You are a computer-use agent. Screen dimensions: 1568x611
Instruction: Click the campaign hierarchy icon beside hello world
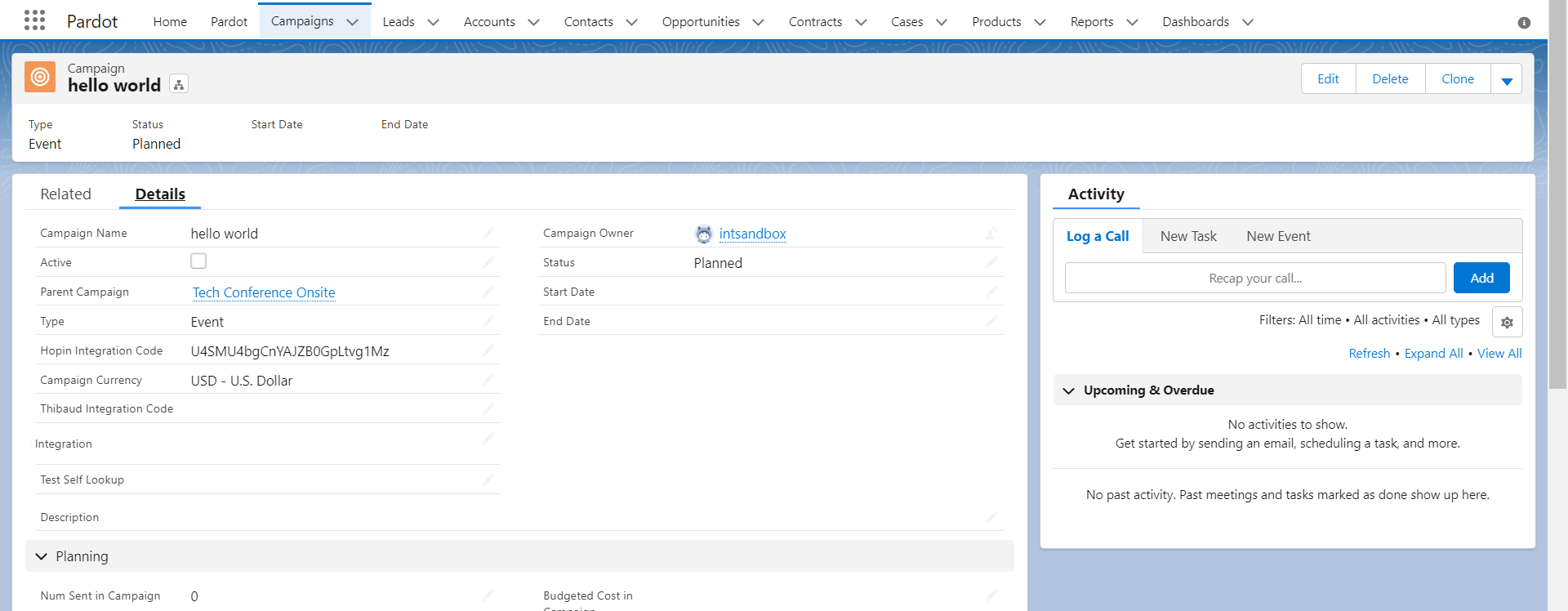pos(179,84)
